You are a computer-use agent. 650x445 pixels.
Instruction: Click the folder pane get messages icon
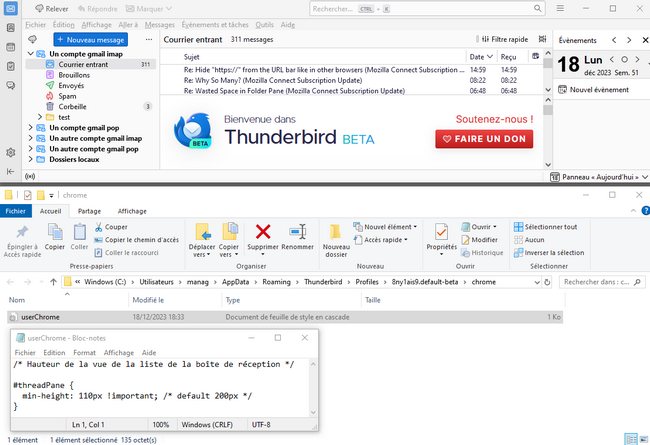(x=32, y=39)
